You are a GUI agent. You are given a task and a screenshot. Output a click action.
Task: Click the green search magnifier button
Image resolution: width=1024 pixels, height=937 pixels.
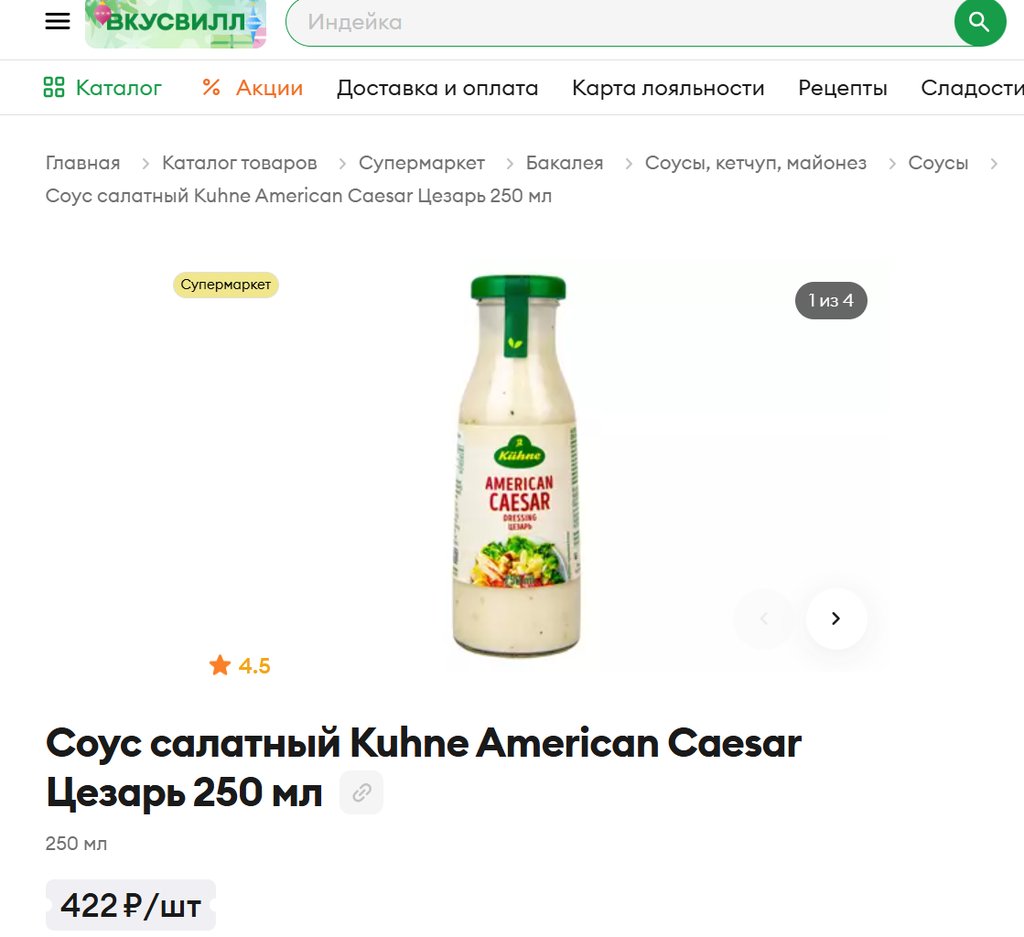pos(980,22)
